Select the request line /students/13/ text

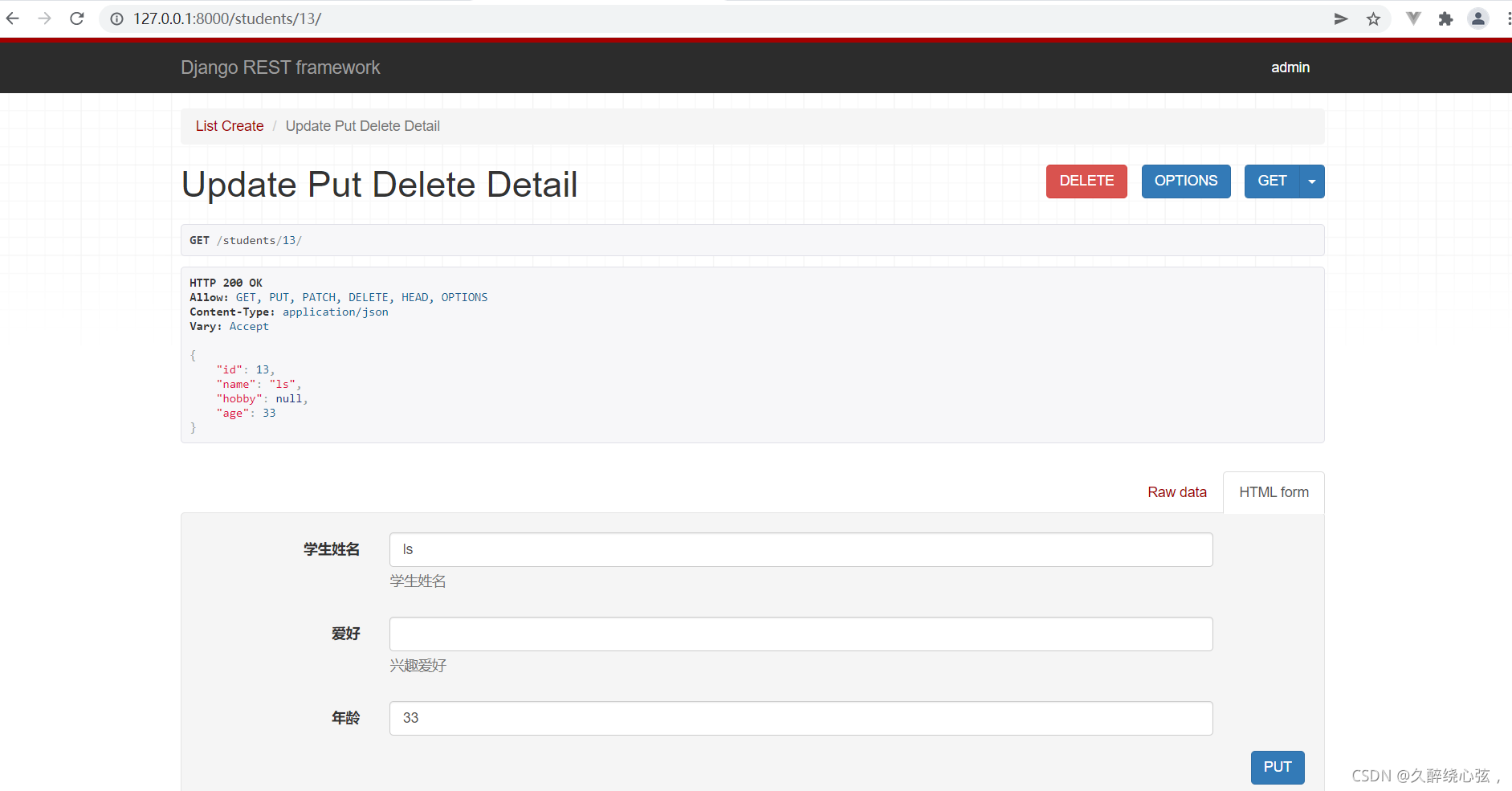(x=259, y=240)
